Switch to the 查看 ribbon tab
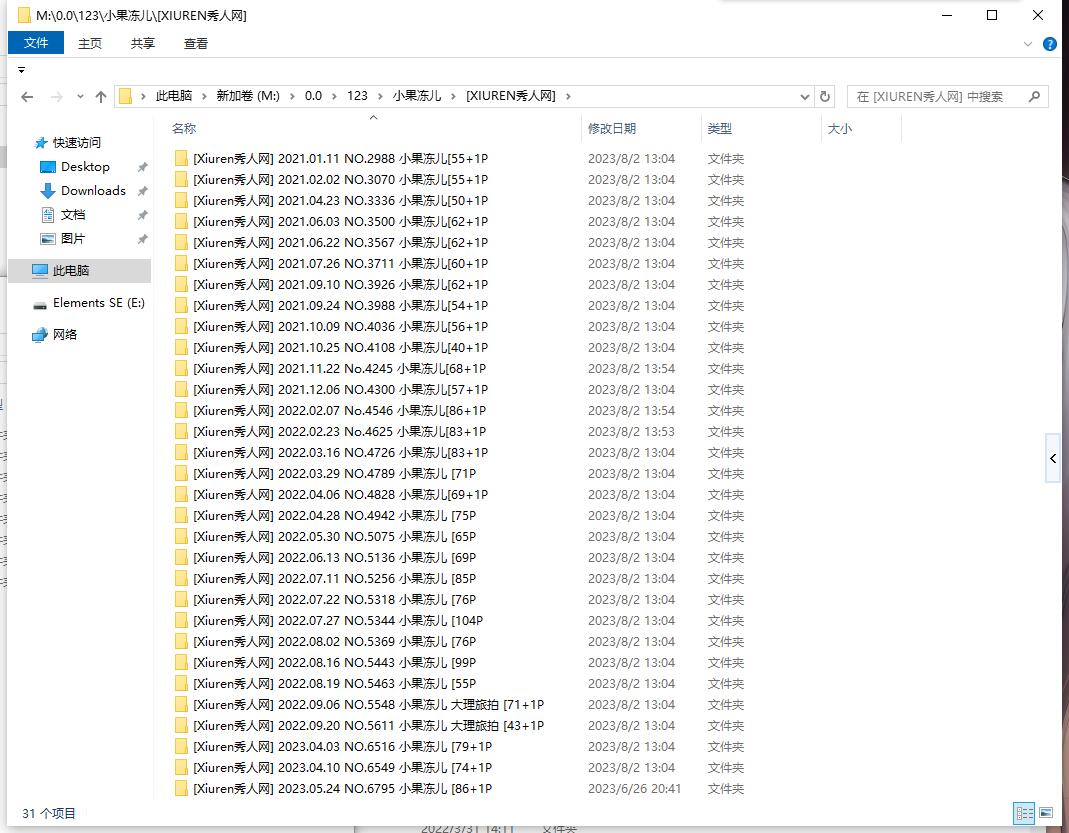The height and width of the screenshot is (833, 1069). (196, 44)
